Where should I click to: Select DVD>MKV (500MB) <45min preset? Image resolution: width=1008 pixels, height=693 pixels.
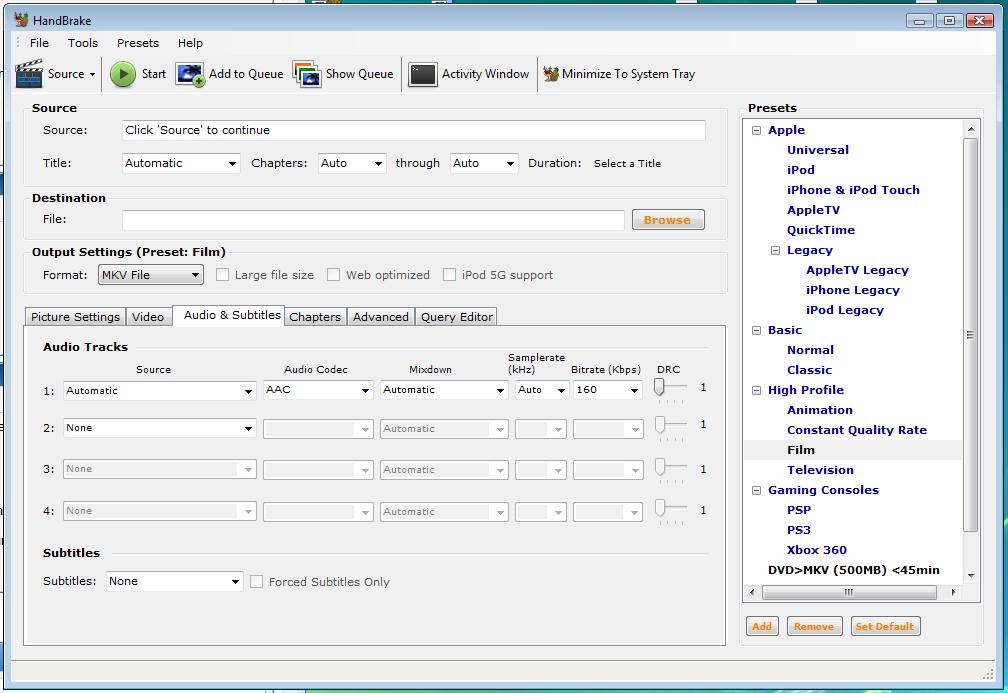tap(853, 570)
